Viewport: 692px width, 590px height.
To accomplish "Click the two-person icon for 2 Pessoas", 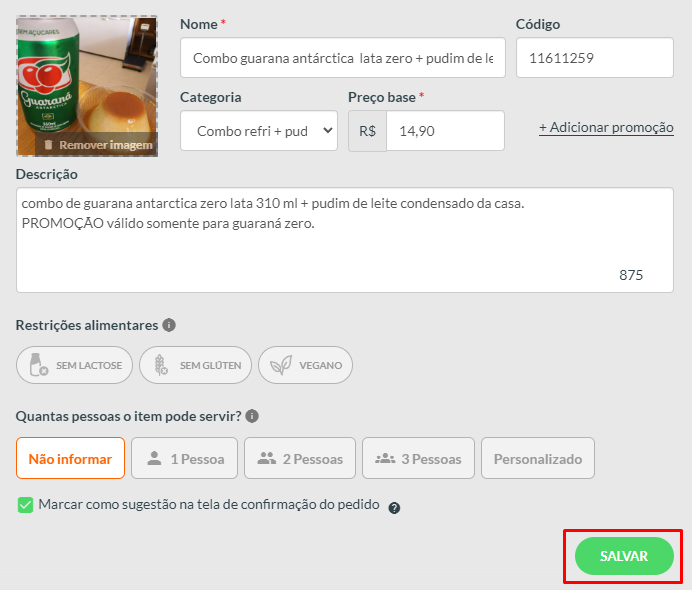I will pyautogui.click(x=267, y=458).
